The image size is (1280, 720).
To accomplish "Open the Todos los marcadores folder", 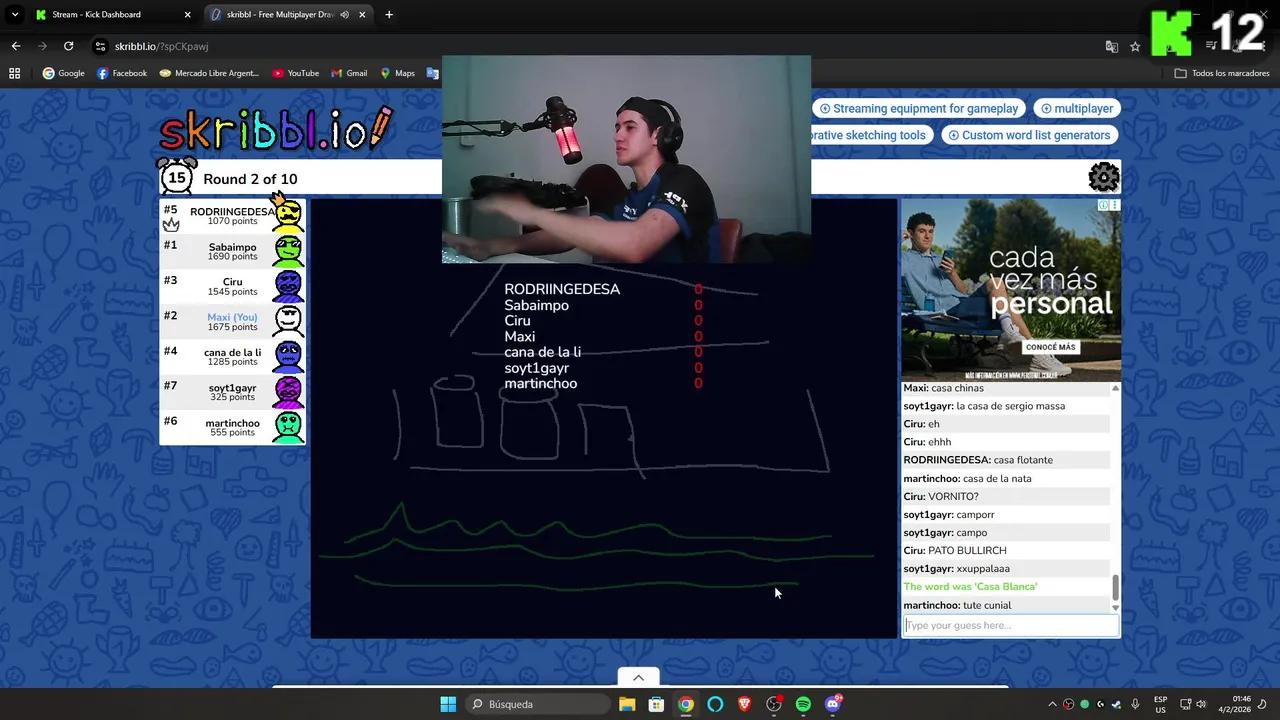I will [1222, 72].
